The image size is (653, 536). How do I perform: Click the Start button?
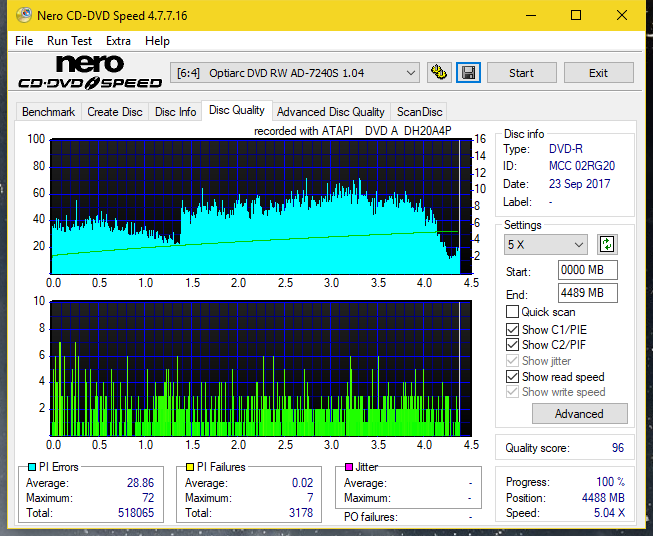[x=521, y=73]
